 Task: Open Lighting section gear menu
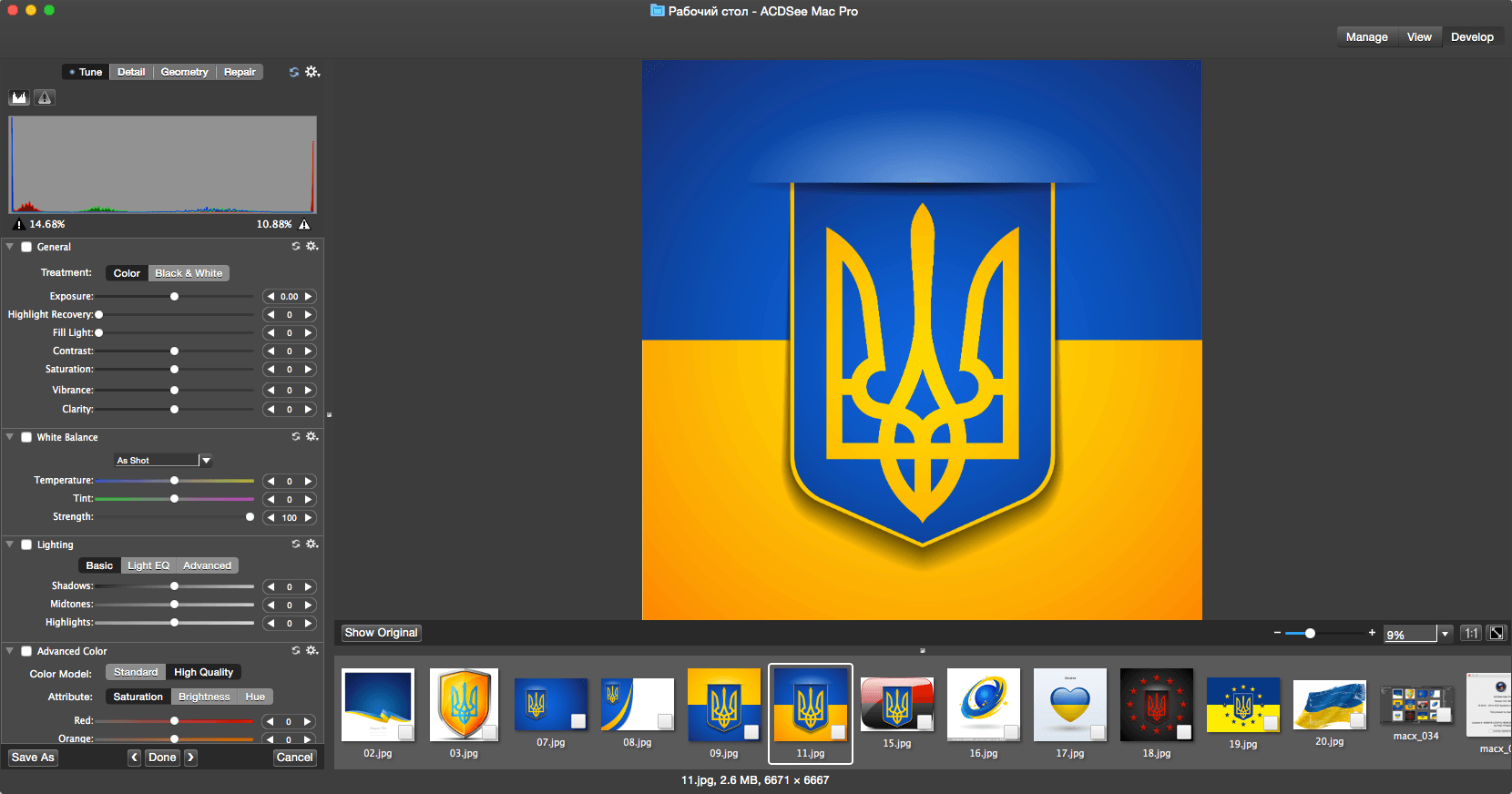(x=312, y=545)
